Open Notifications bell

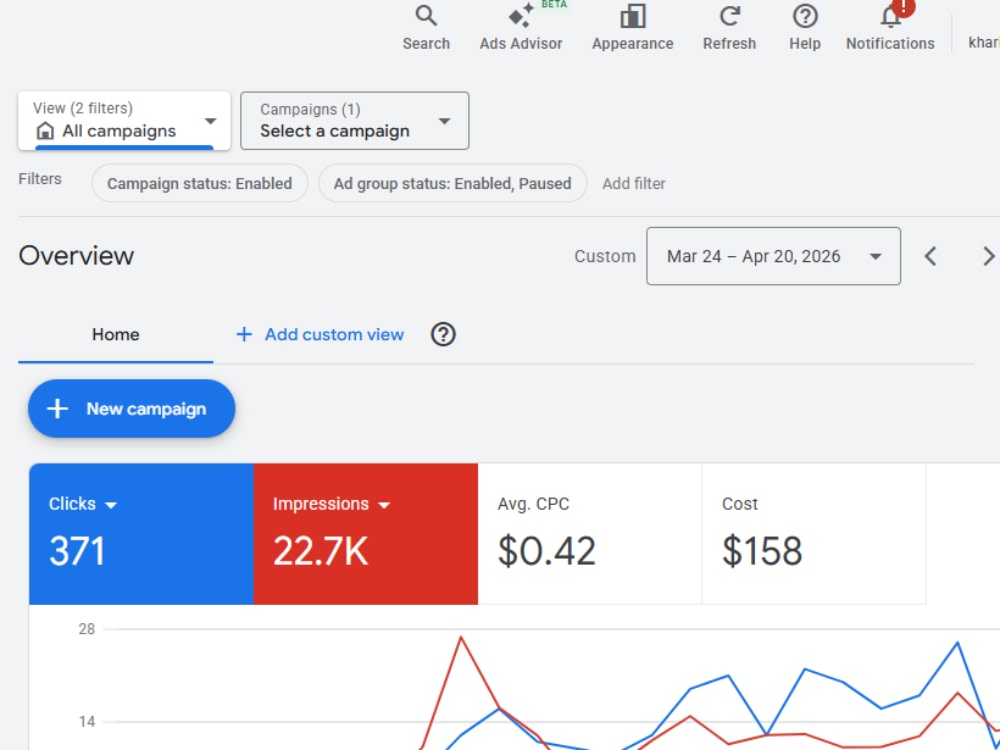tap(890, 27)
